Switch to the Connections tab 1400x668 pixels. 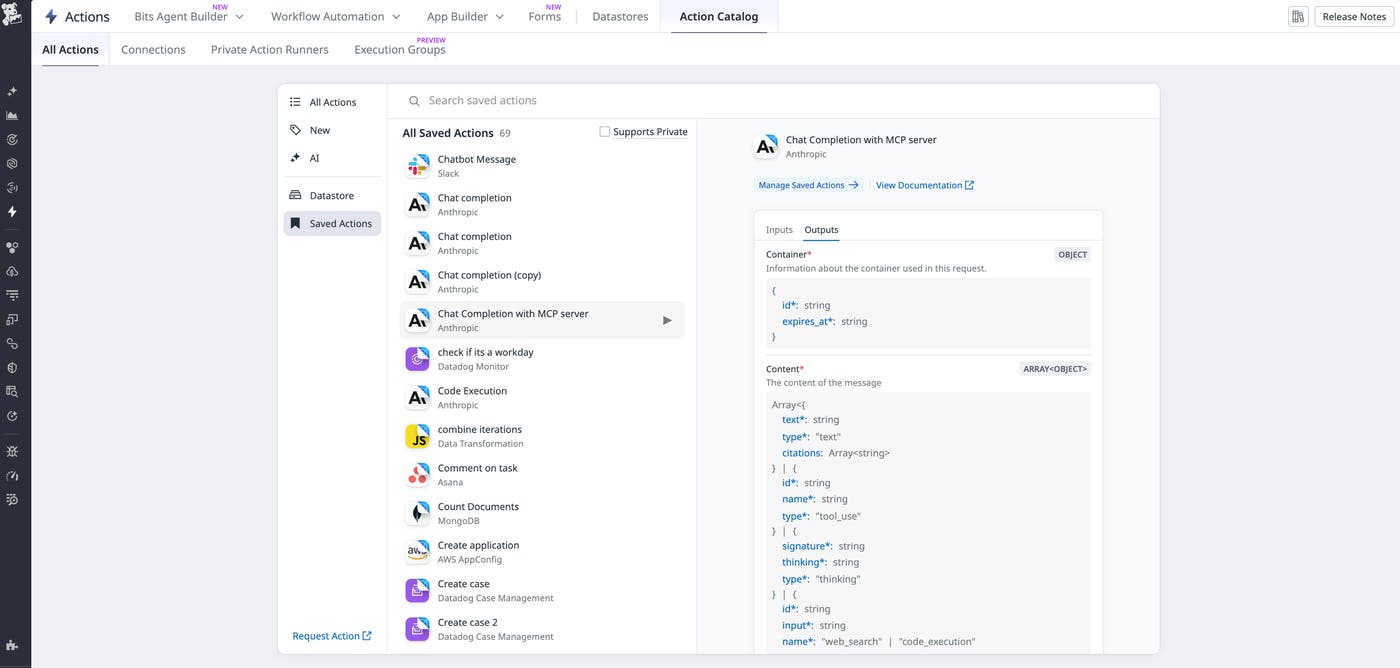(x=153, y=50)
